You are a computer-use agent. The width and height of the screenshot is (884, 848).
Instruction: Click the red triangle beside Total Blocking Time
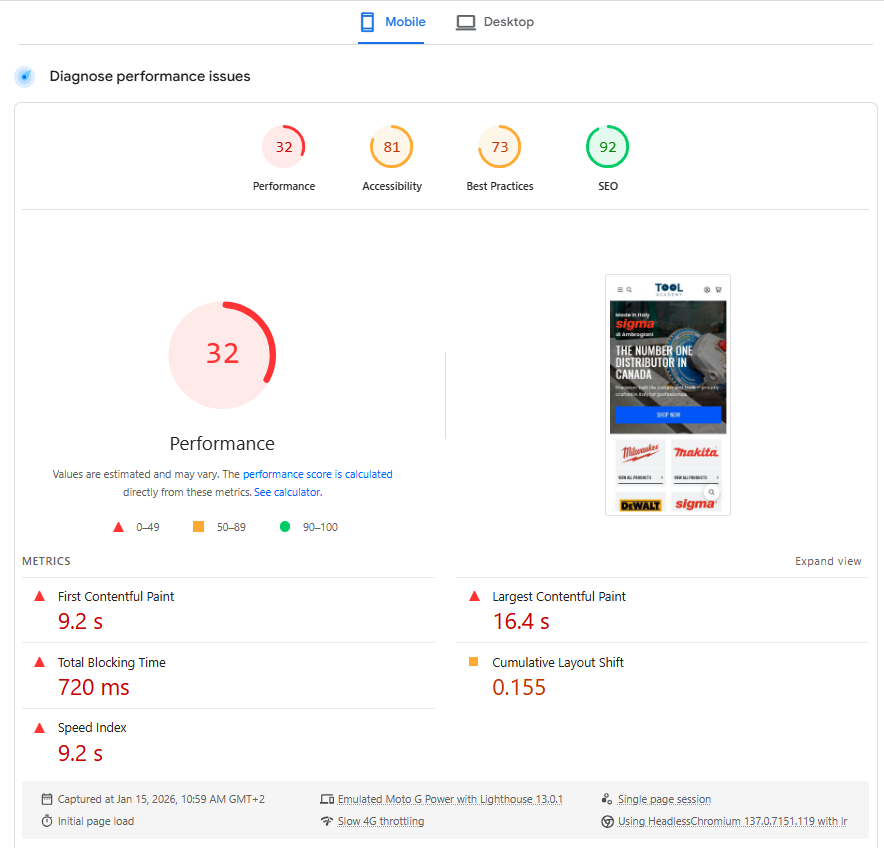pyautogui.click(x=39, y=662)
